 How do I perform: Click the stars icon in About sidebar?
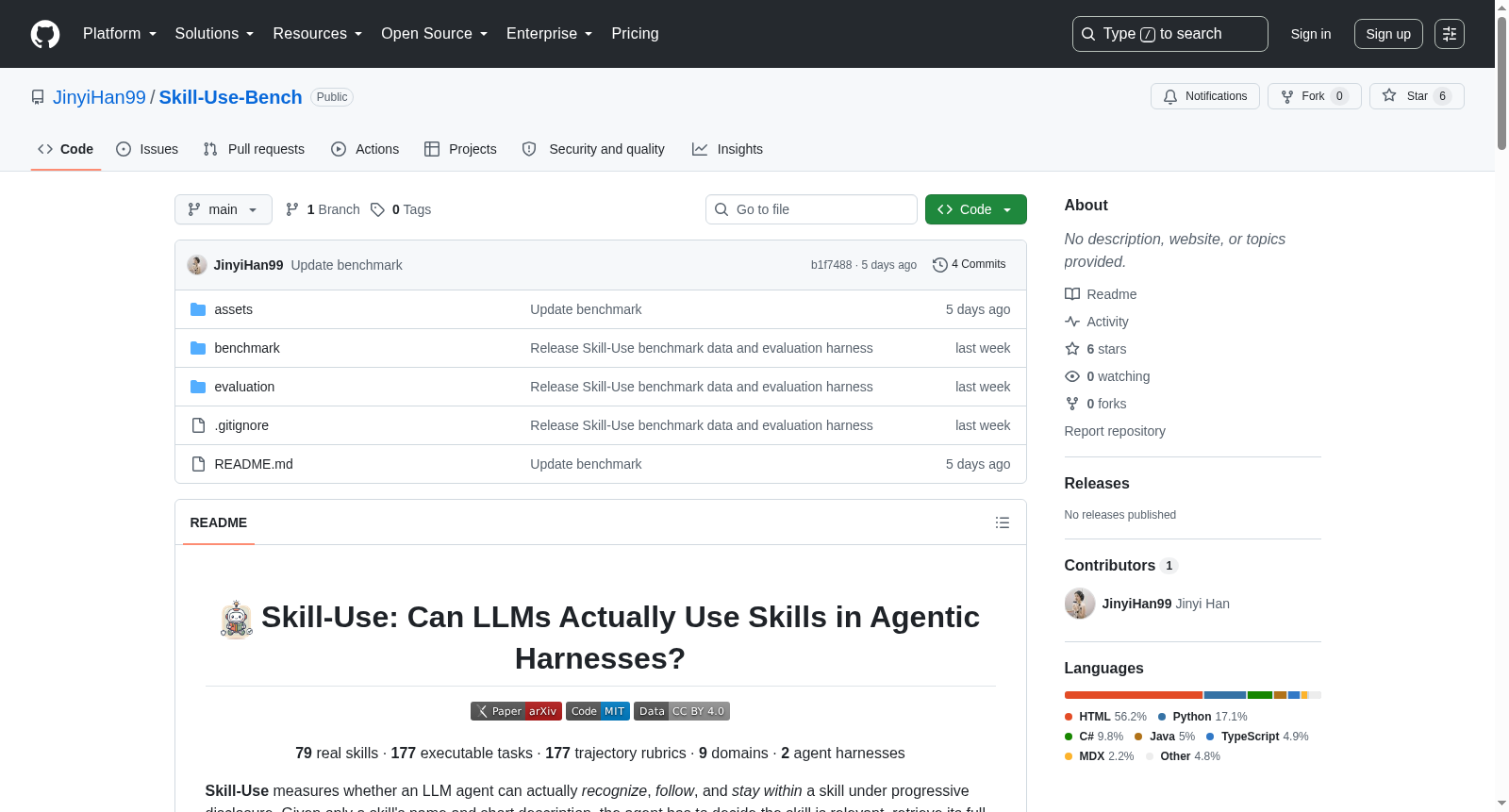tap(1072, 349)
